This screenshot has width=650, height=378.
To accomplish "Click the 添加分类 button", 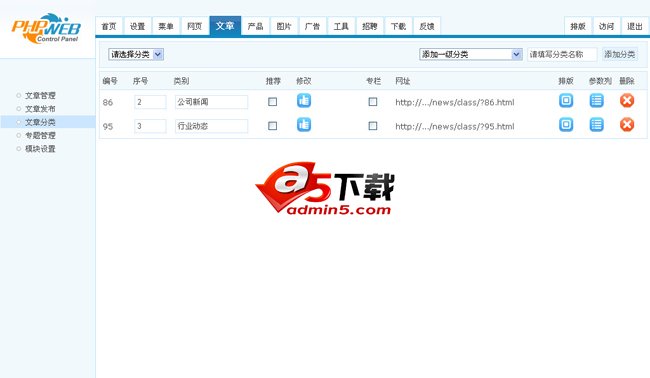I will (x=620, y=54).
